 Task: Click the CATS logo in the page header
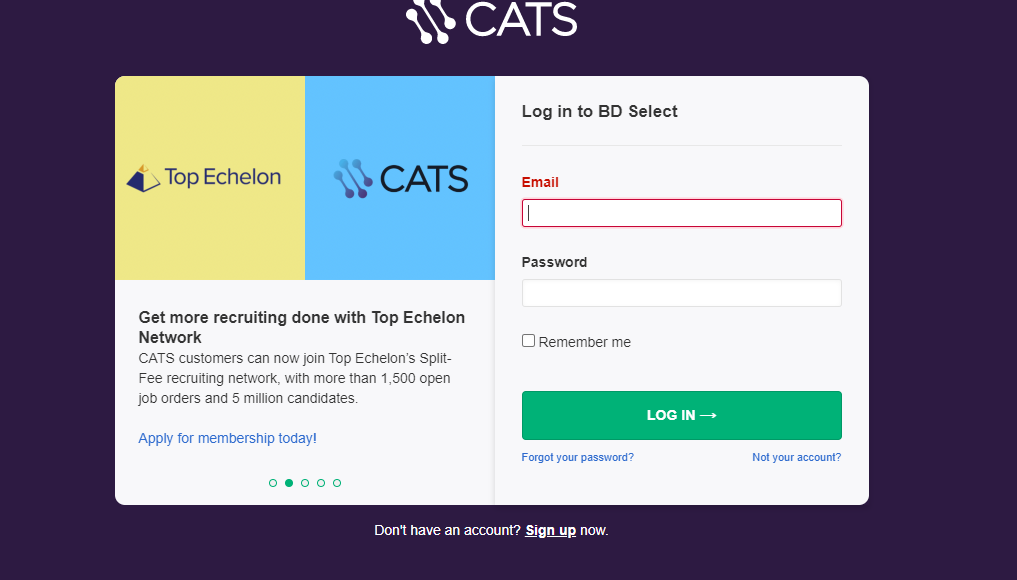coord(492,20)
